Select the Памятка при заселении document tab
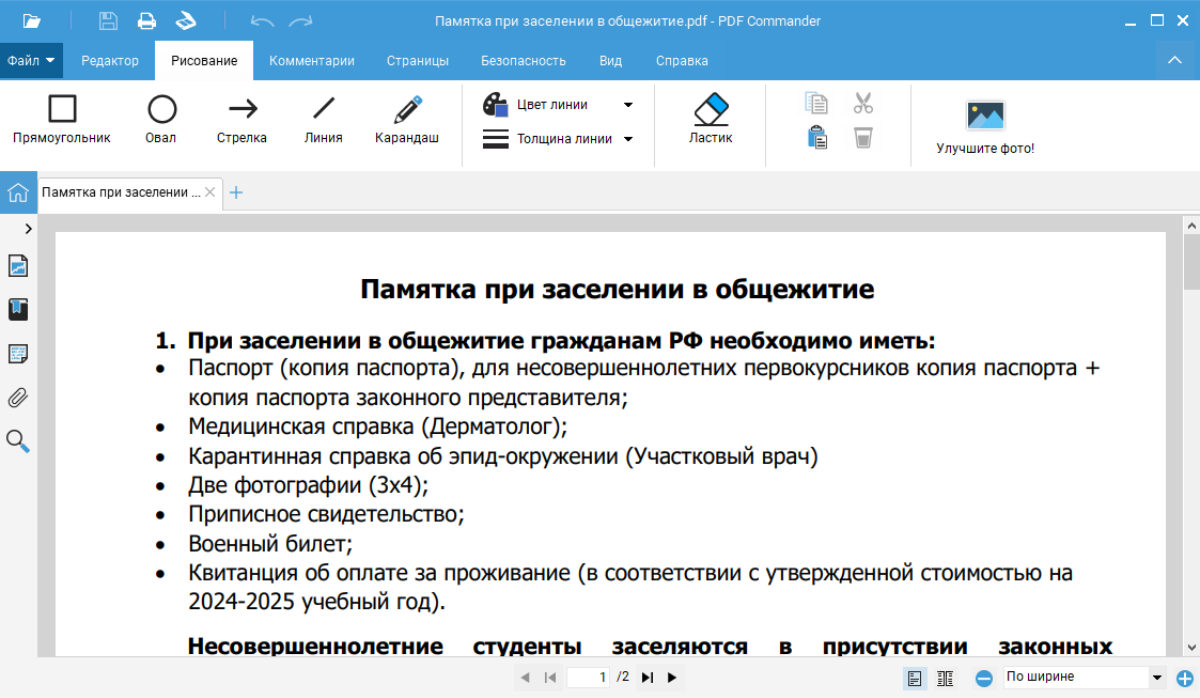 pyautogui.click(x=120, y=193)
